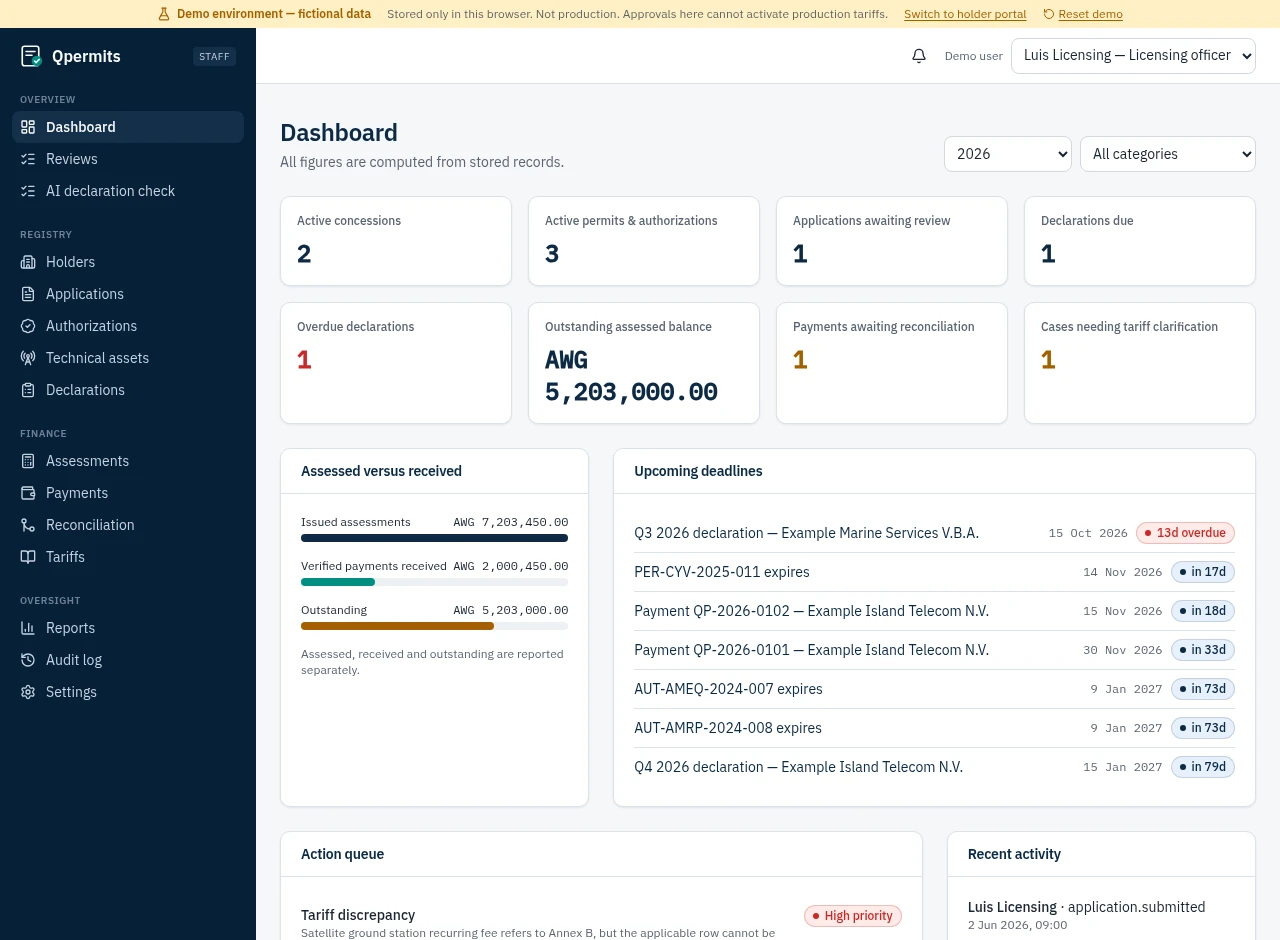Open the All categories dropdown
Image resolution: width=1280 pixels, height=940 pixels.
pyautogui.click(x=1168, y=154)
